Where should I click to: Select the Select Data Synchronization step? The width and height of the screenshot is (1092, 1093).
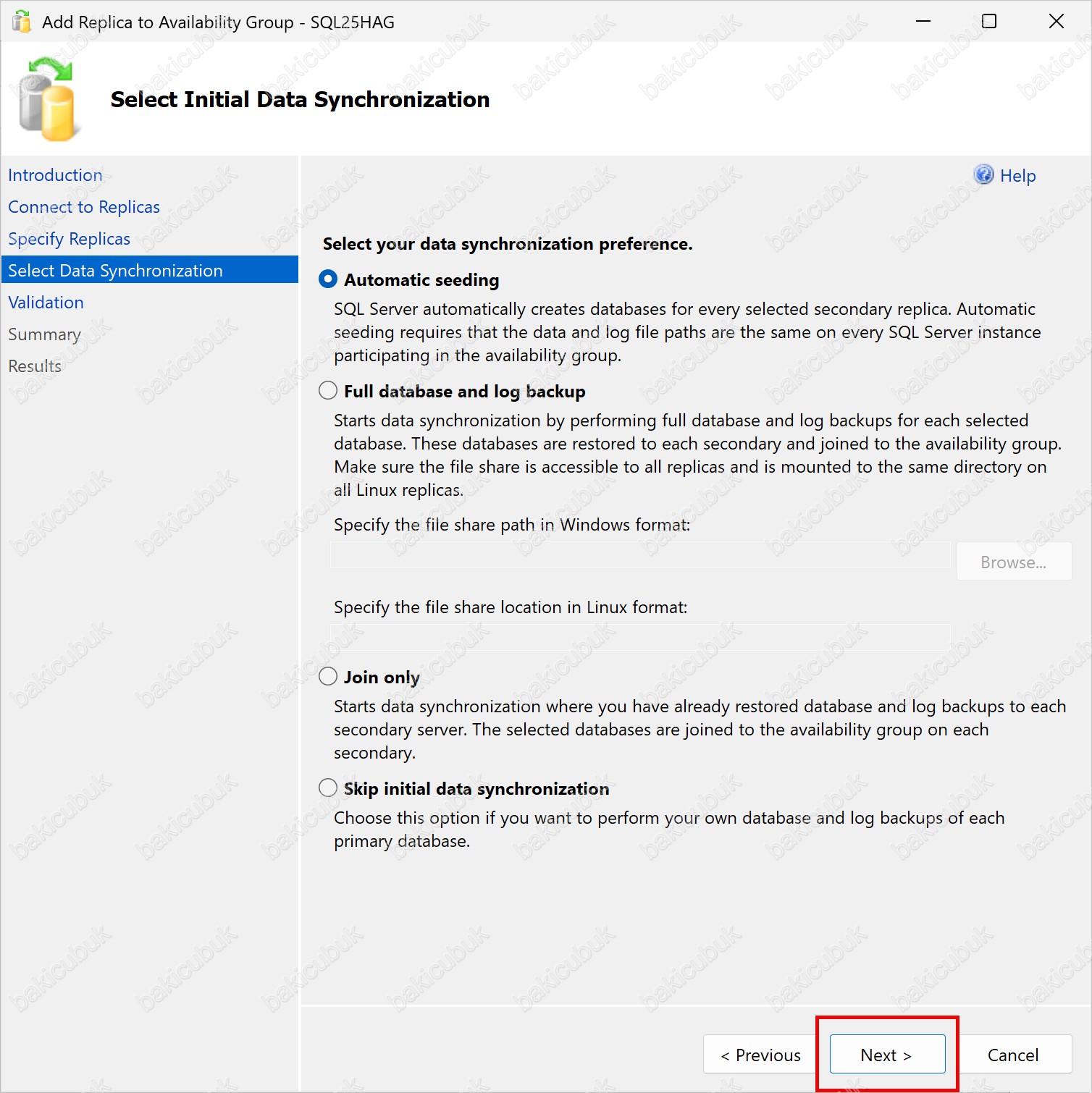click(x=115, y=271)
